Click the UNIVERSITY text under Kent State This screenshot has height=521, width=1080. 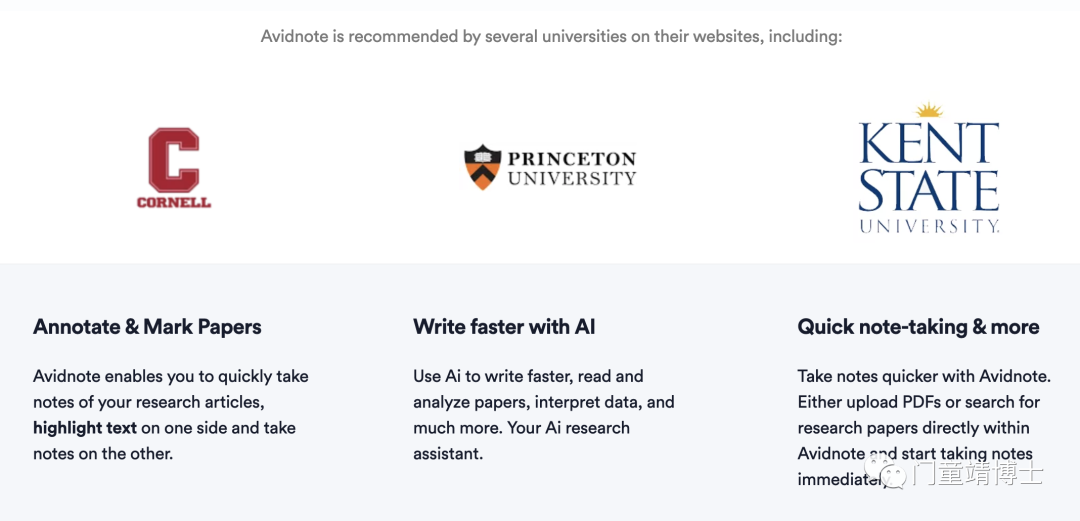coord(928,226)
